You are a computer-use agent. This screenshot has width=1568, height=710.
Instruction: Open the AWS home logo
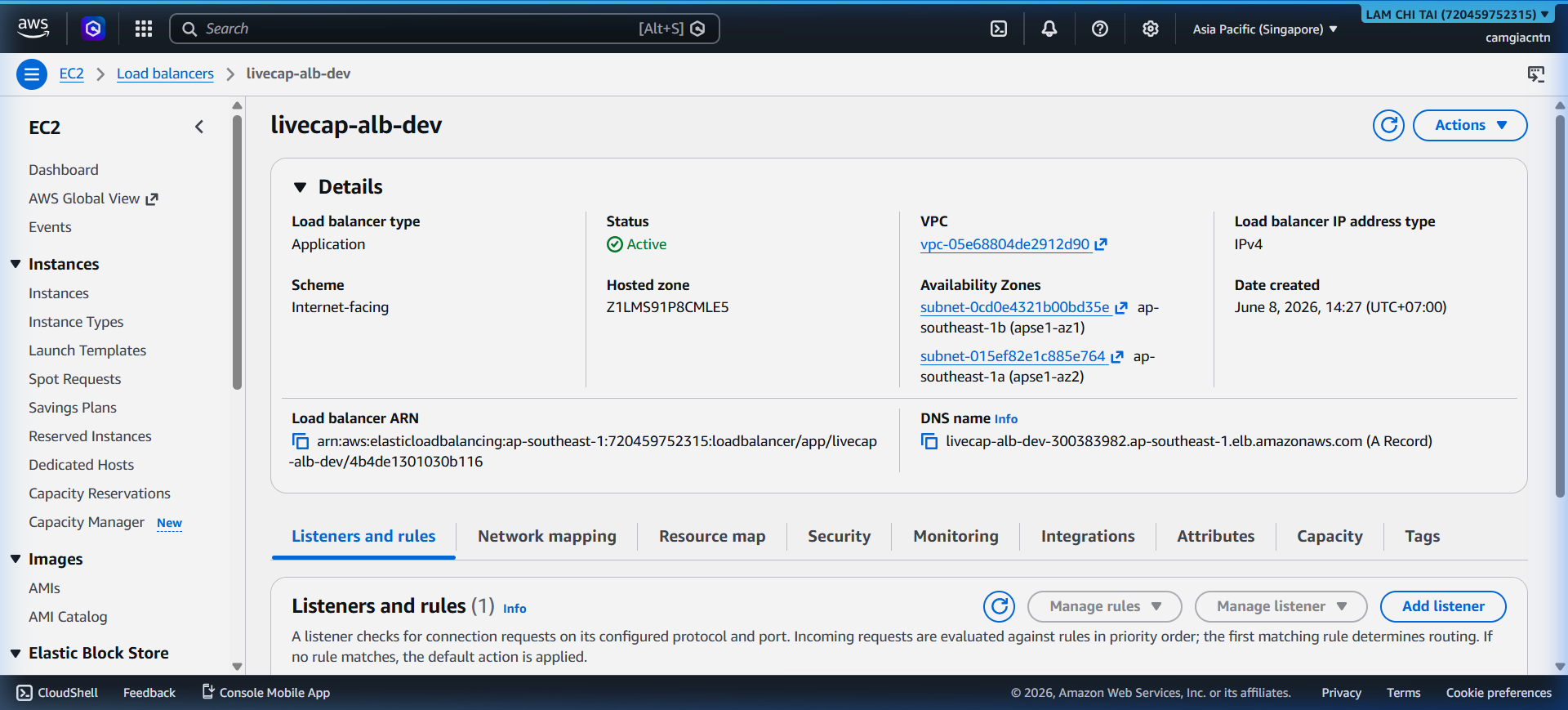[x=33, y=28]
